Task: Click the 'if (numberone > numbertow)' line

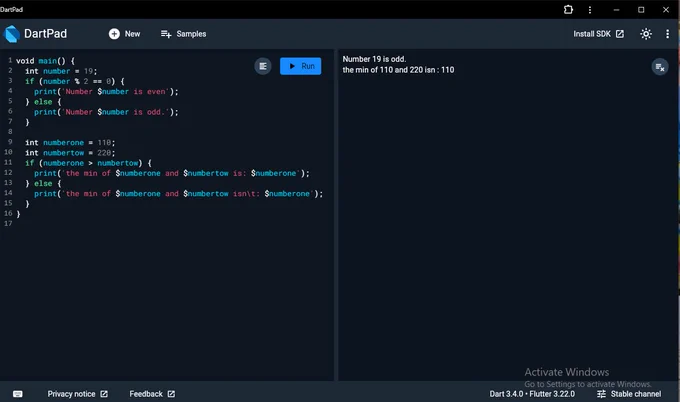Action: 88,163
